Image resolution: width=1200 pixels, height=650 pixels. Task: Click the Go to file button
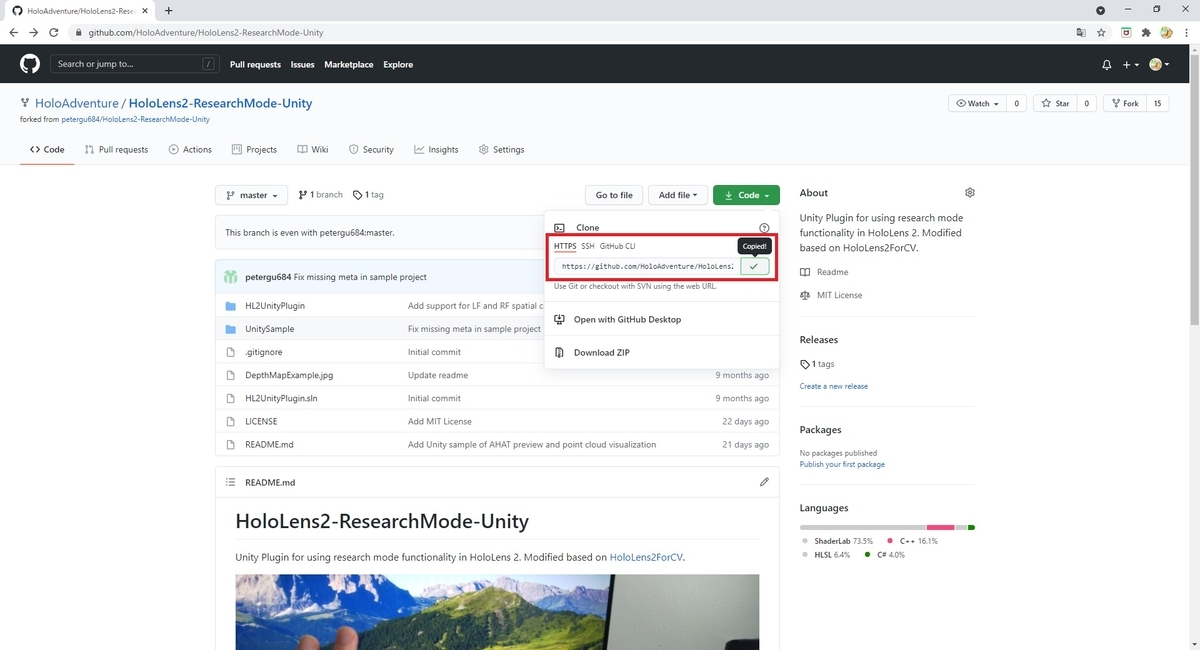(614, 195)
